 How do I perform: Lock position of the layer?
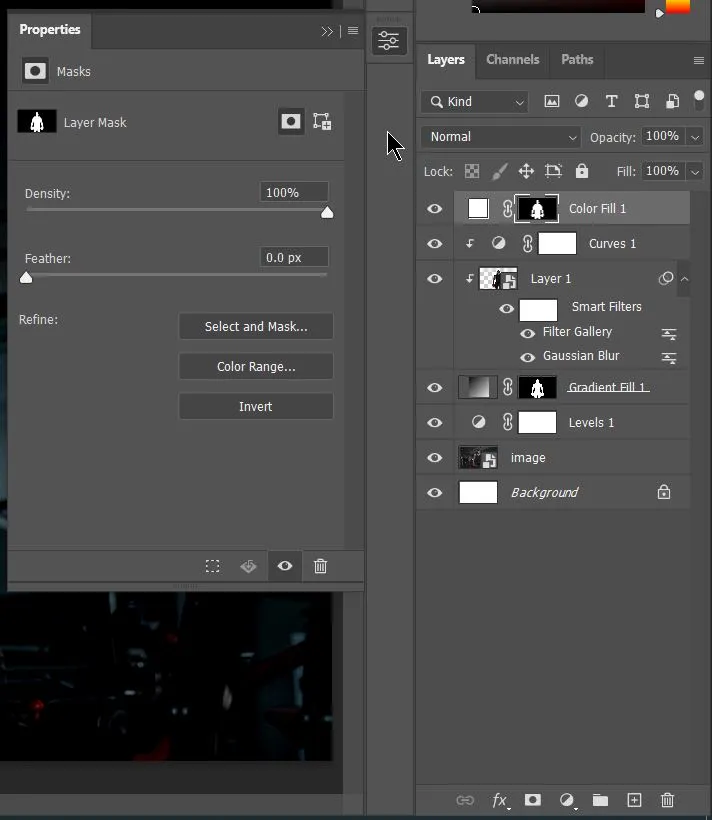(526, 171)
